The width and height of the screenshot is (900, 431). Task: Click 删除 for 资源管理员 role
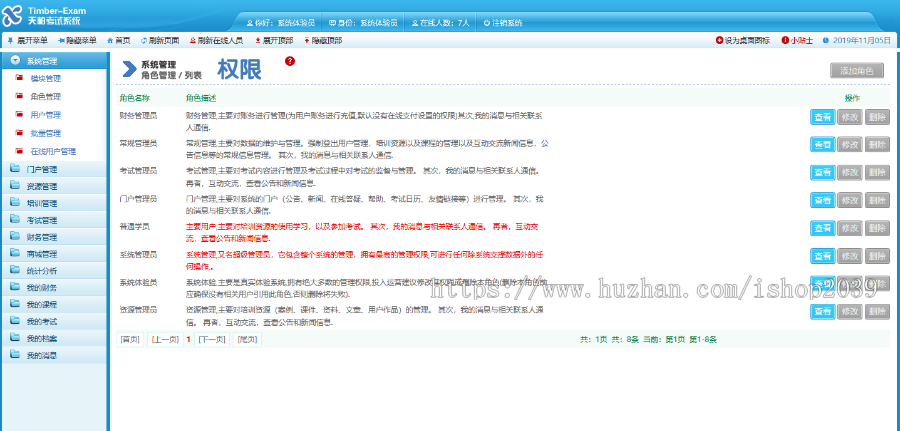pos(877,311)
